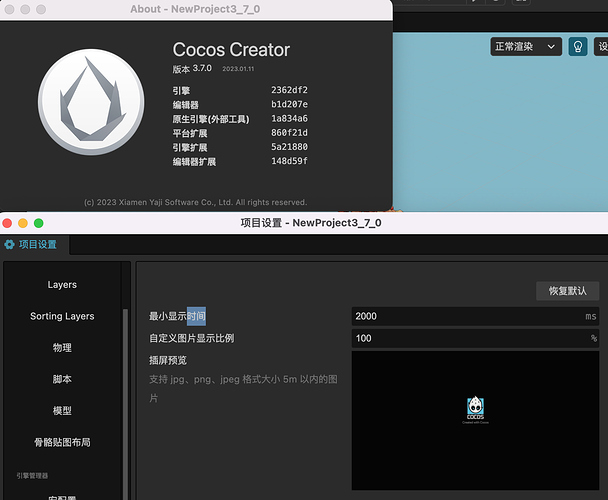
Task: Open the 正常渲染 render mode dropdown
Action: [526, 47]
